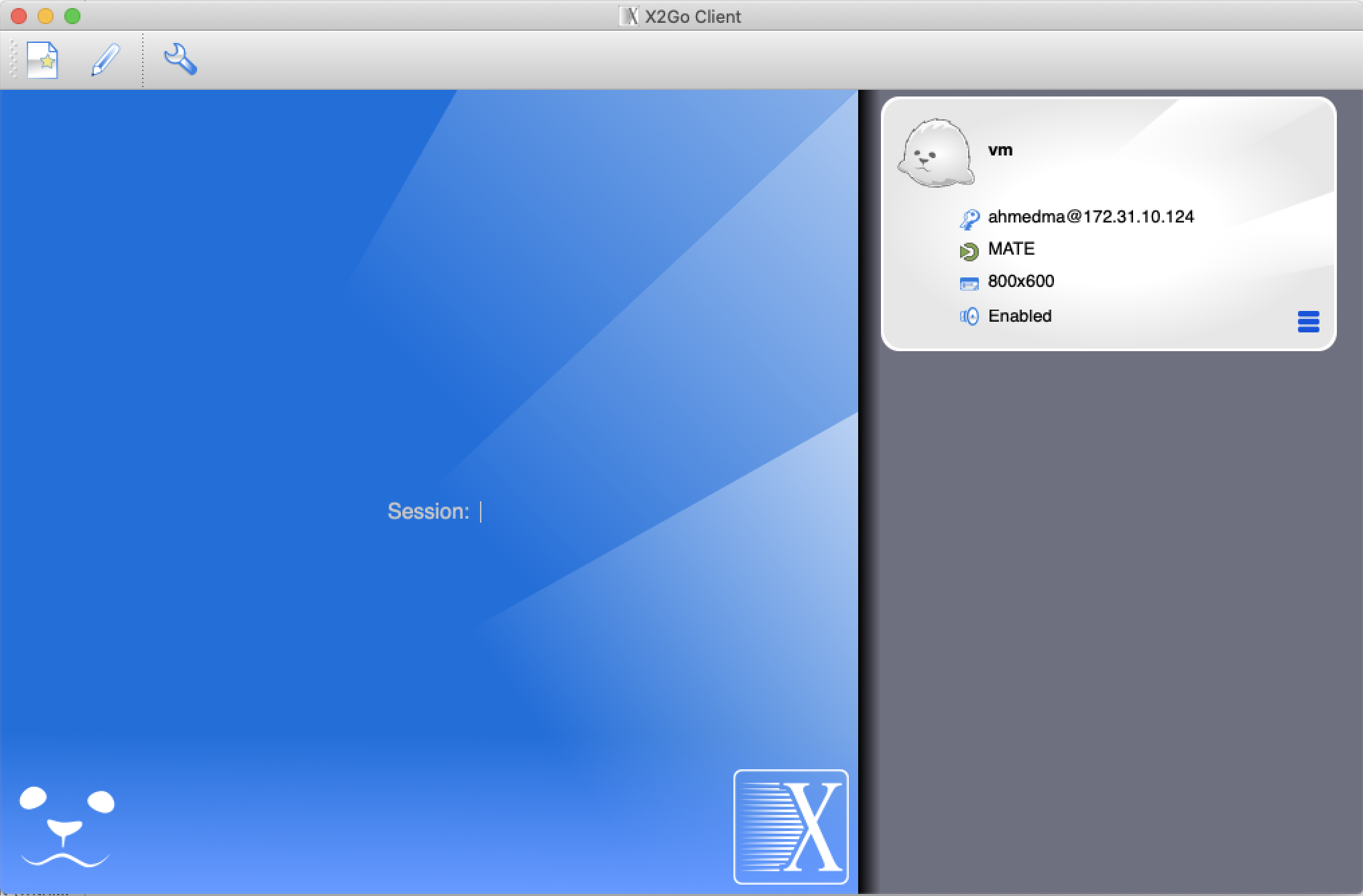Open the vm session hamburger menu

click(x=1308, y=322)
